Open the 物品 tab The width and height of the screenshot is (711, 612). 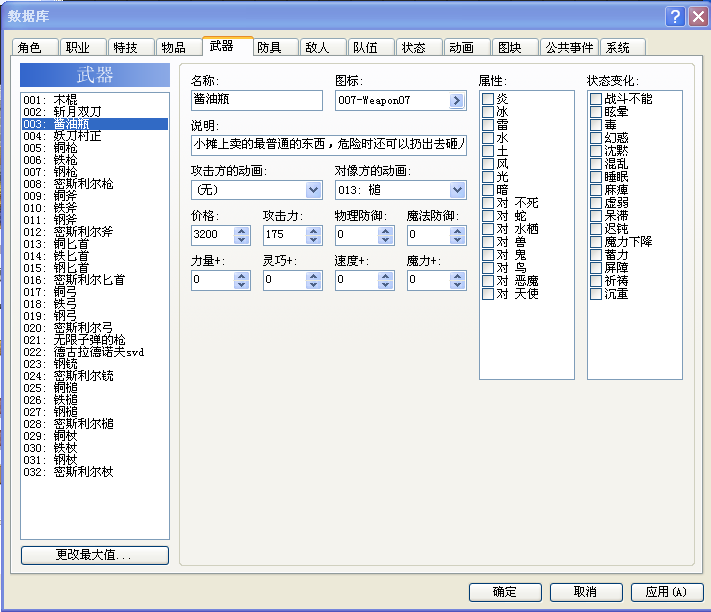pyautogui.click(x=179, y=47)
